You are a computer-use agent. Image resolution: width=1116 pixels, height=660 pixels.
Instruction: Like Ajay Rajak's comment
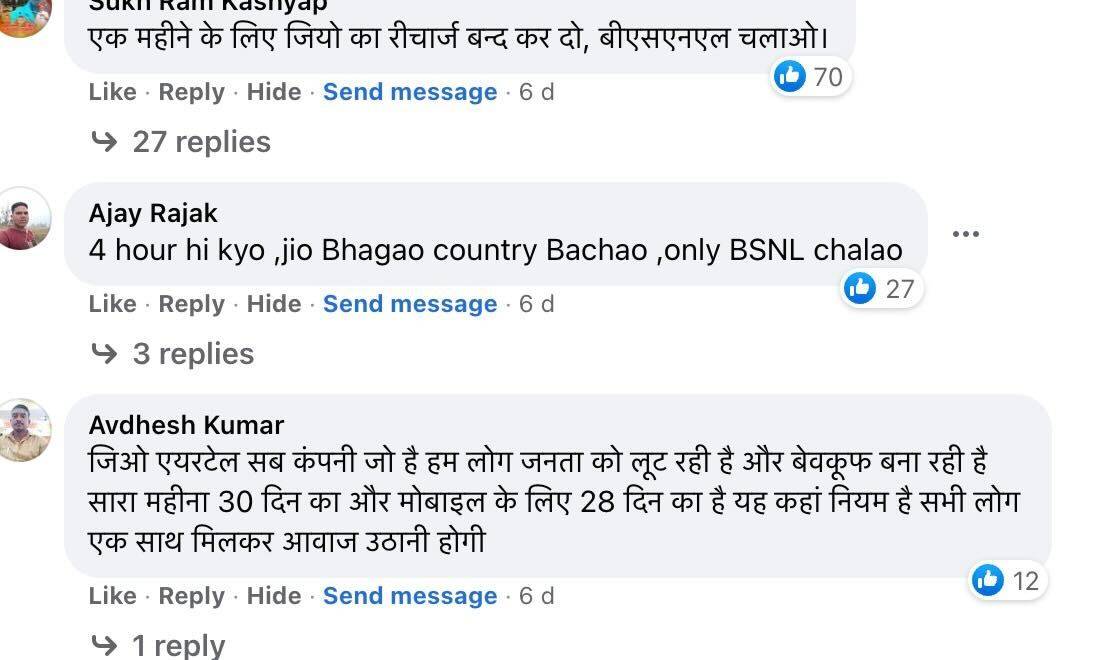click(x=112, y=304)
